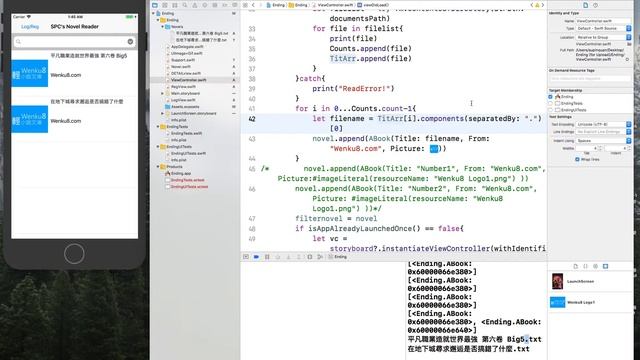Viewport: 640px width, 360px height.
Task: Show the File inspector
Action: 585,5
